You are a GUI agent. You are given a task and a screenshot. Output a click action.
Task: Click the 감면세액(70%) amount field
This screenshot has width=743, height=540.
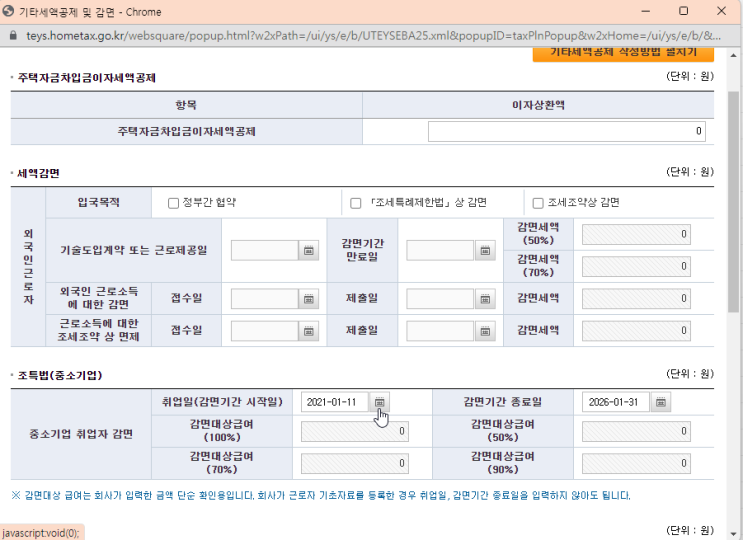click(x=636, y=267)
